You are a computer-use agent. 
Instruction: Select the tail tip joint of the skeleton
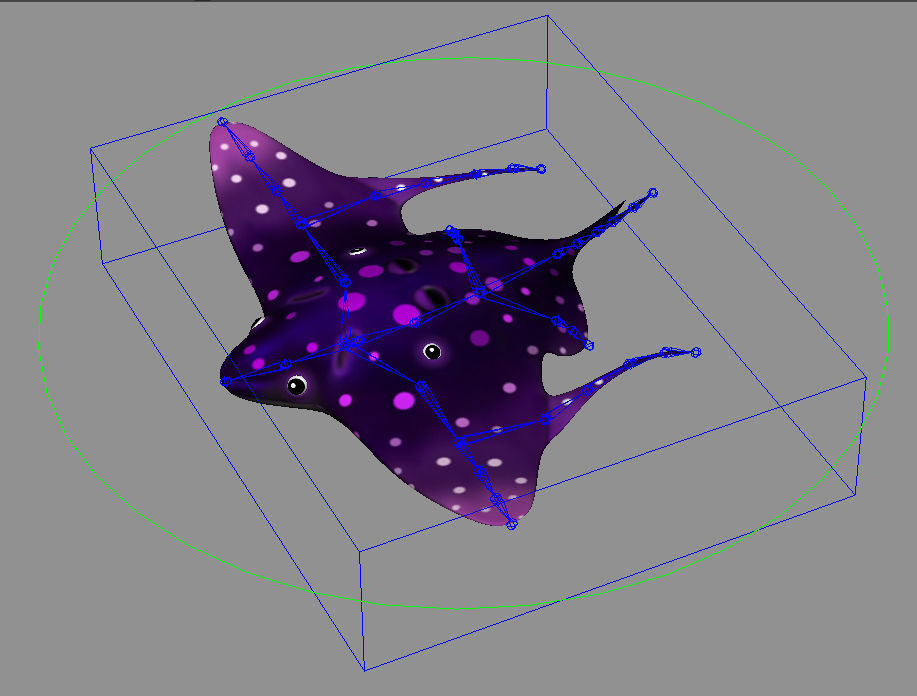pyautogui.click(x=653, y=192)
